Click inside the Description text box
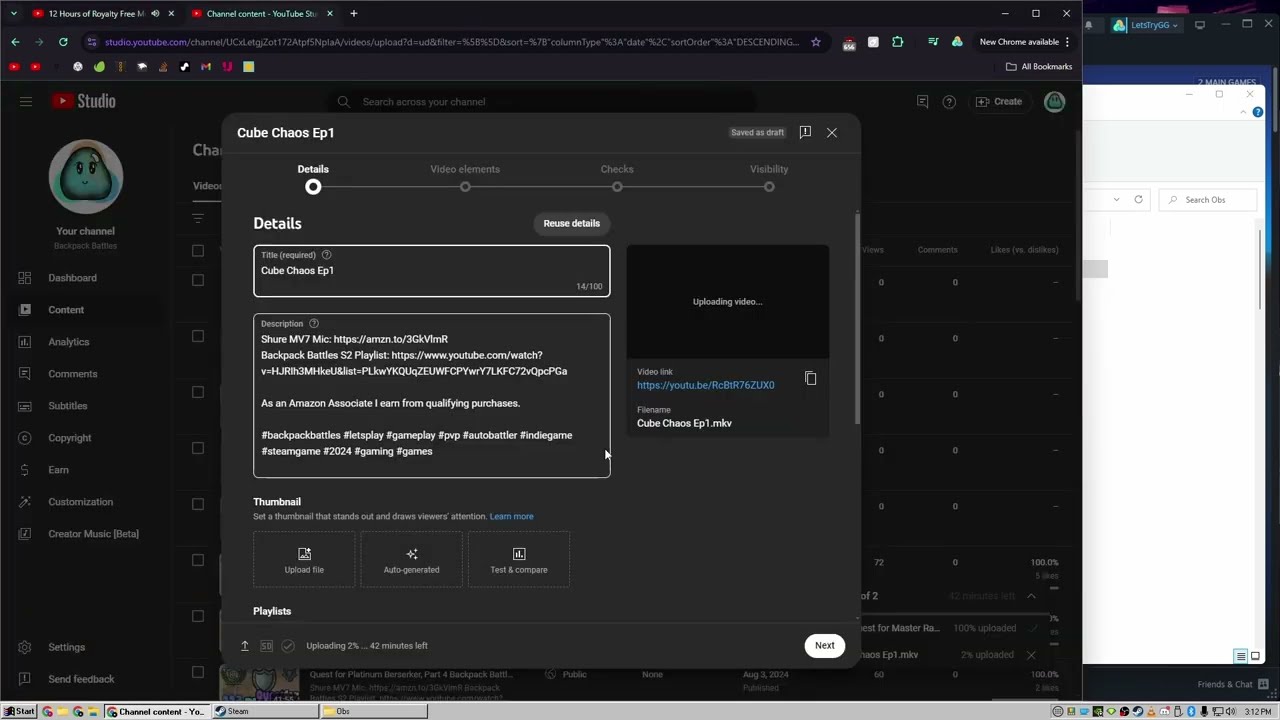Screen dimensions: 1280x720 431,396
